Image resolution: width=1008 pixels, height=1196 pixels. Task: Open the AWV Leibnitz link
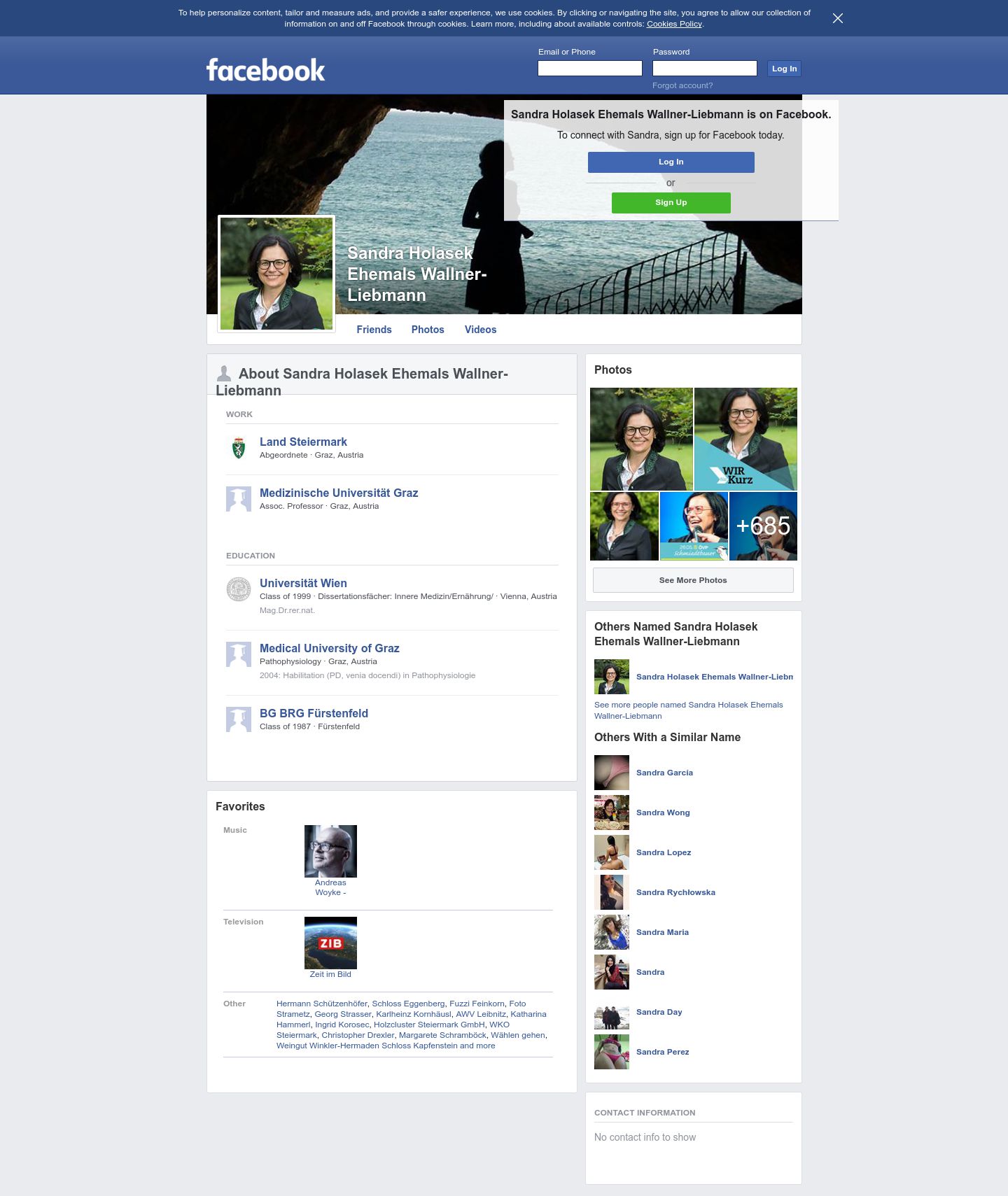[481, 1014]
